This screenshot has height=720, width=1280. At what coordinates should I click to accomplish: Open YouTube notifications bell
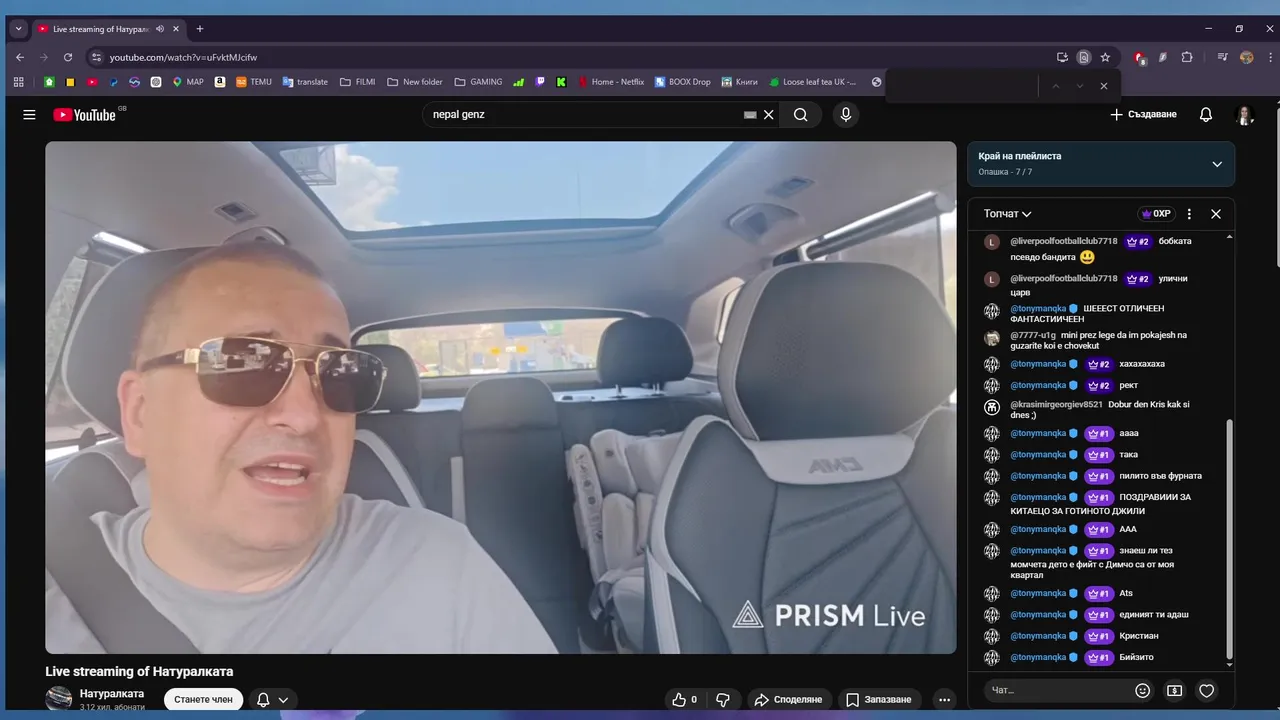[x=1206, y=115]
